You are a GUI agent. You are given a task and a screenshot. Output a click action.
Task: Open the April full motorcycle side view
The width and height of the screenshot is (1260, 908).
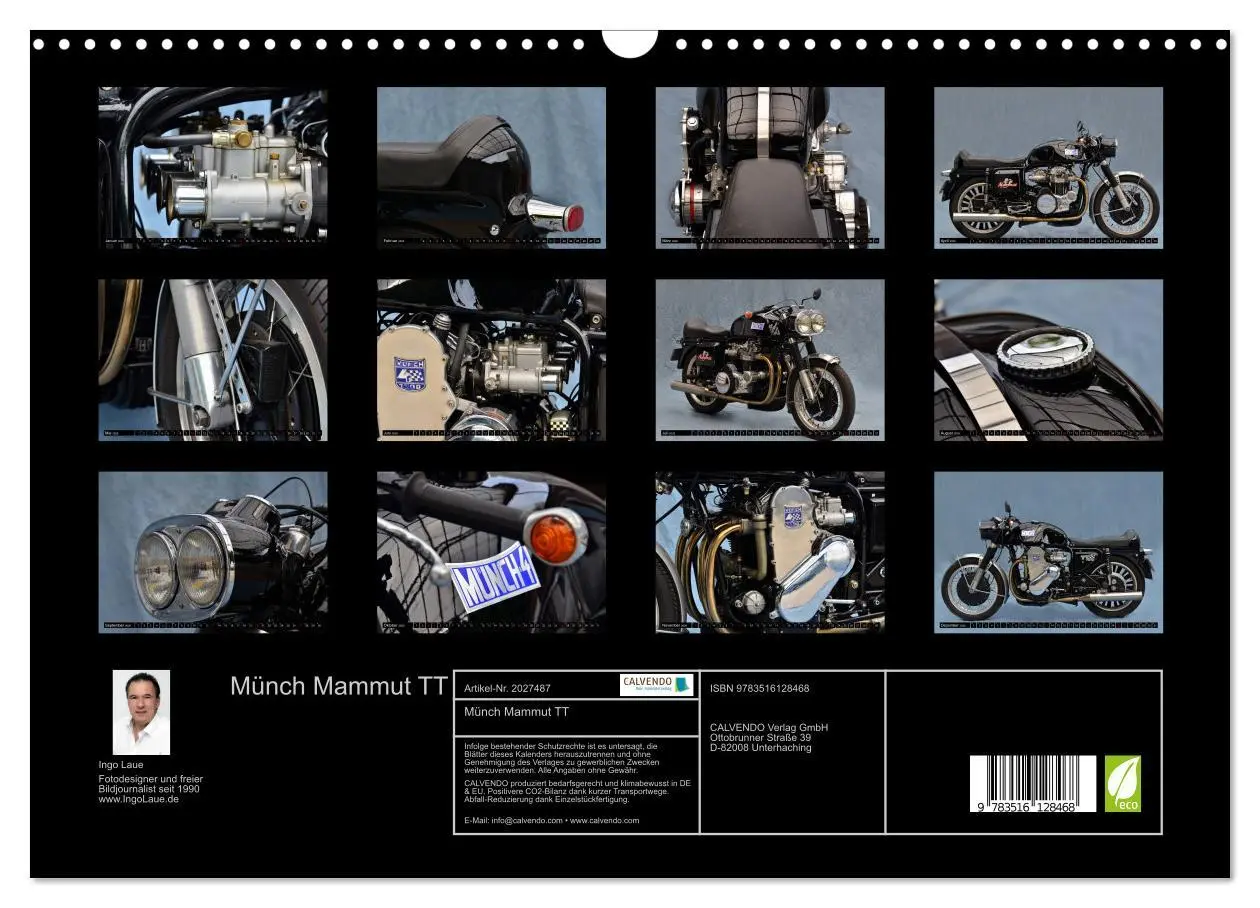click(x=1049, y=167)
